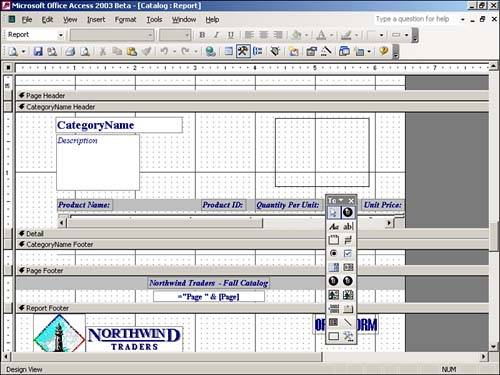Image resolution: width=500 pixels, height=375 pixels.
Task: Toggle the Toolbox button in the toolbar
Action: [243, 51]
